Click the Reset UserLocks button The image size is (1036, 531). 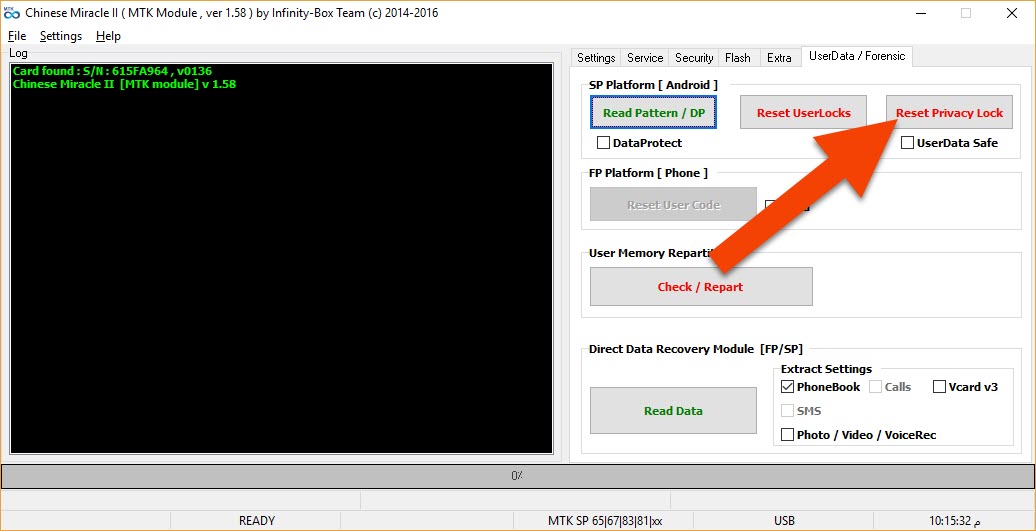point(803,113)
